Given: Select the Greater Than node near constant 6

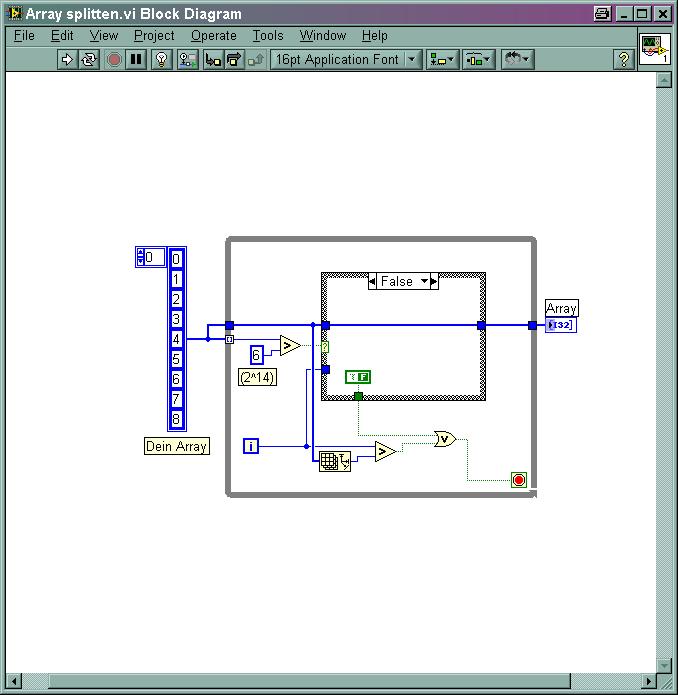Looking at the screenshot, I should (291, 346).
